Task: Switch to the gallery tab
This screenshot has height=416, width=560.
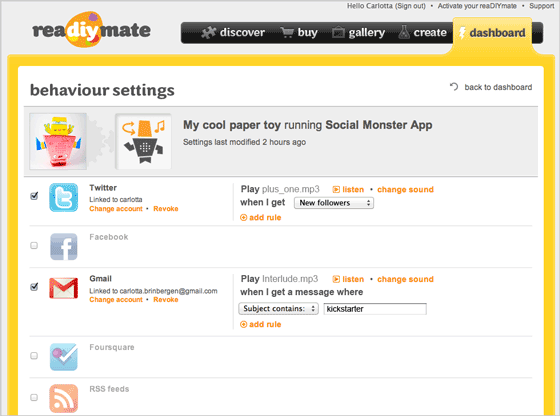Action: pyautogui.click(x=358, y=32)
